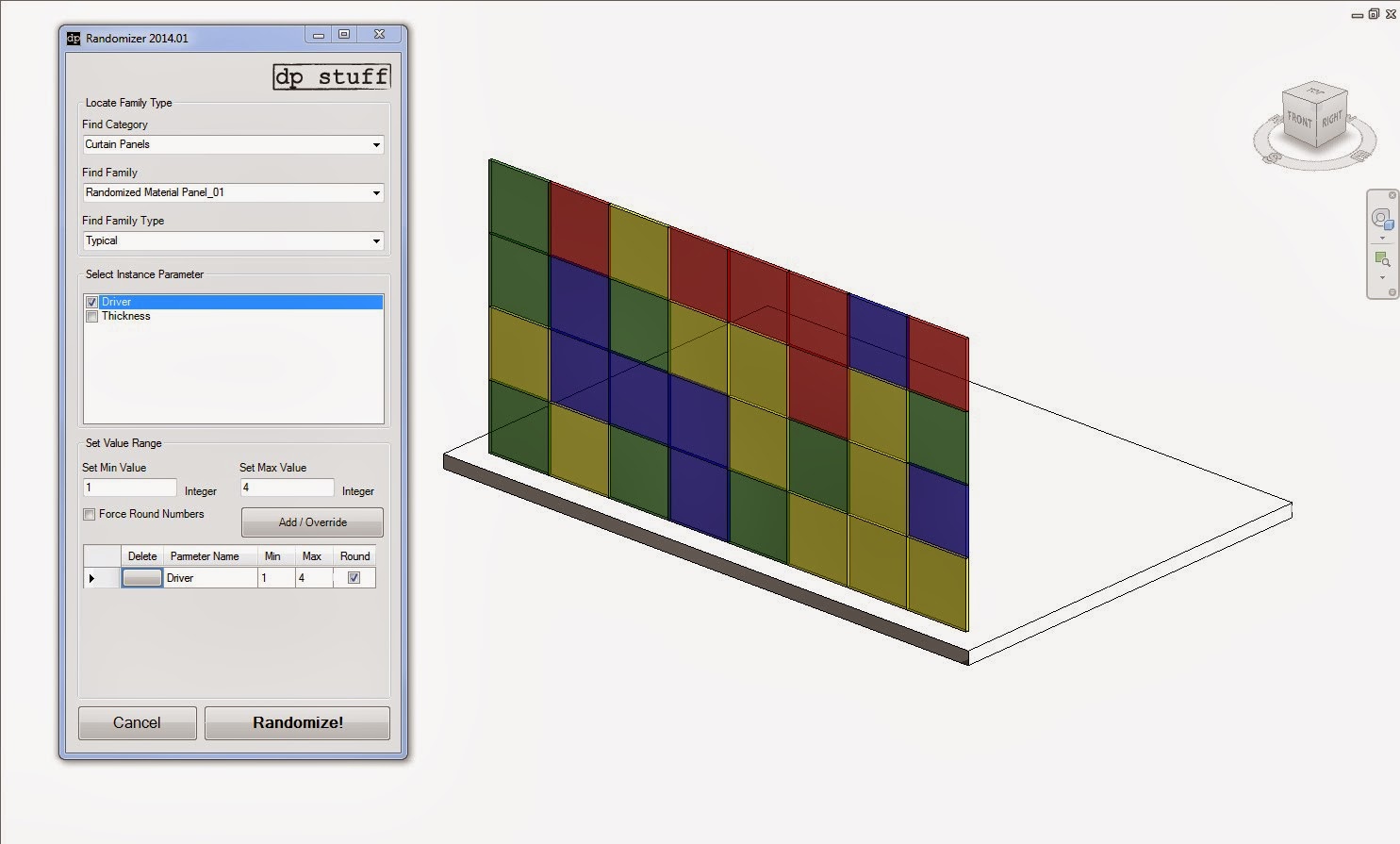The width and height of the screenshot is (1400, 844).
Task: Enable the Thickness instance parameter
Action: click(91, 316)
